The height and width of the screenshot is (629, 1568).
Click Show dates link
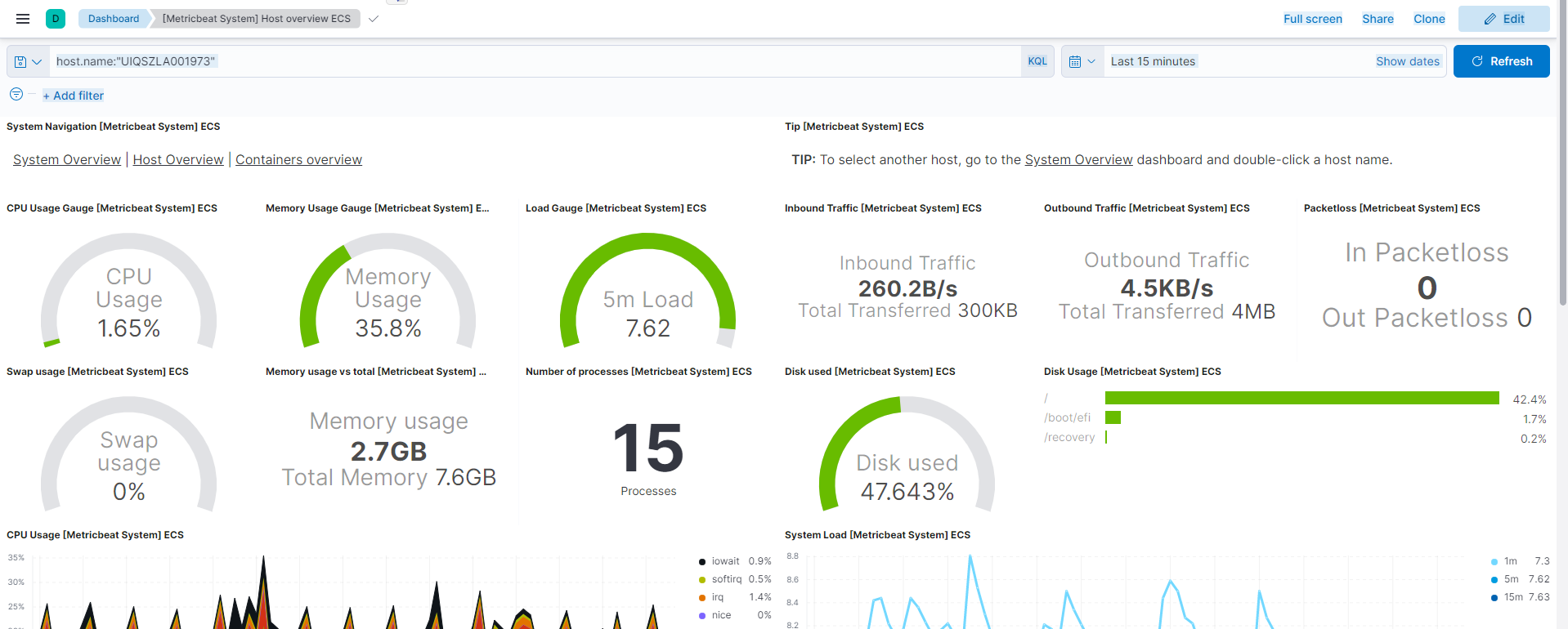point(1408,61)
